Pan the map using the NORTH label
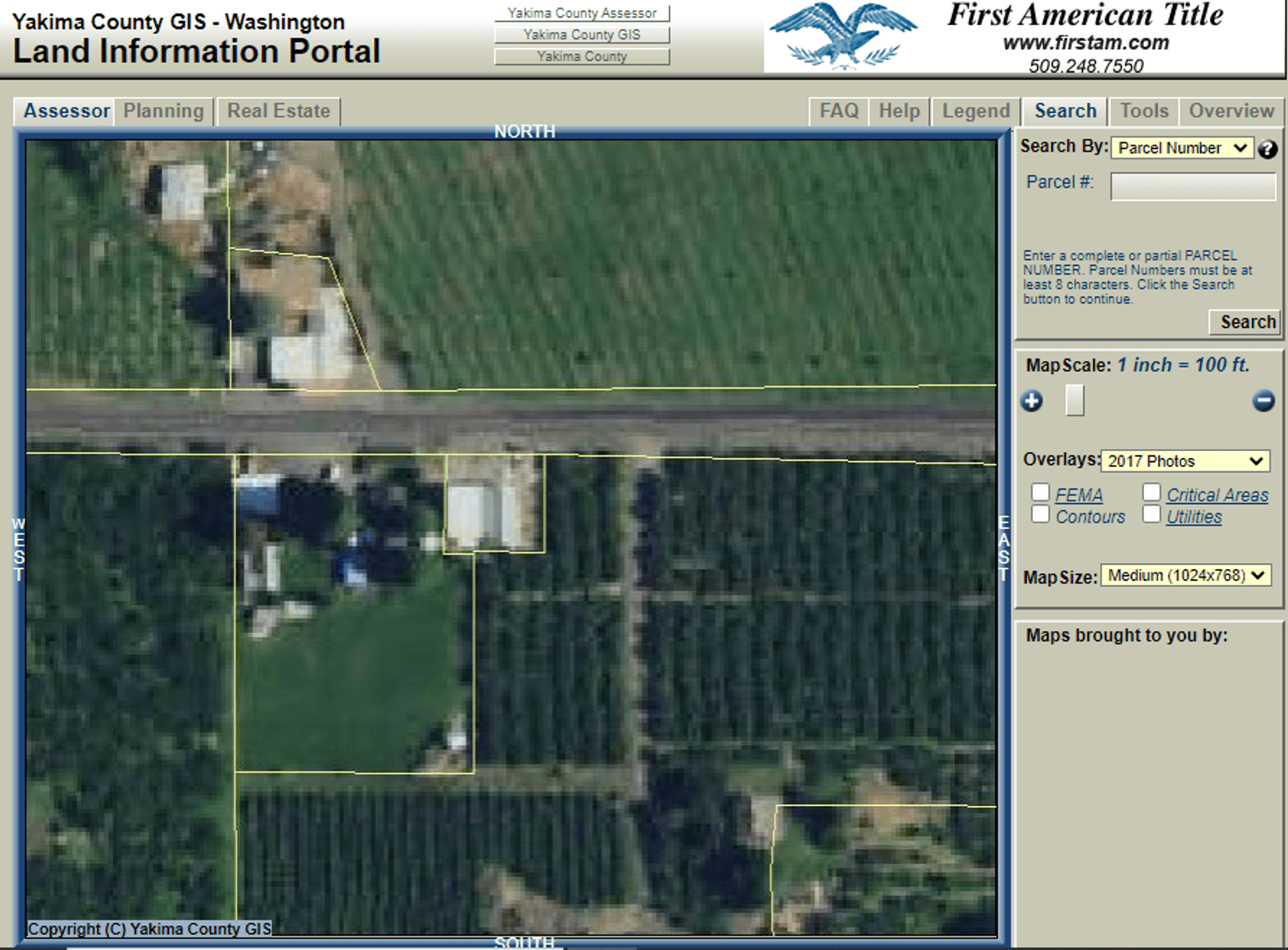 pos(524,131)
